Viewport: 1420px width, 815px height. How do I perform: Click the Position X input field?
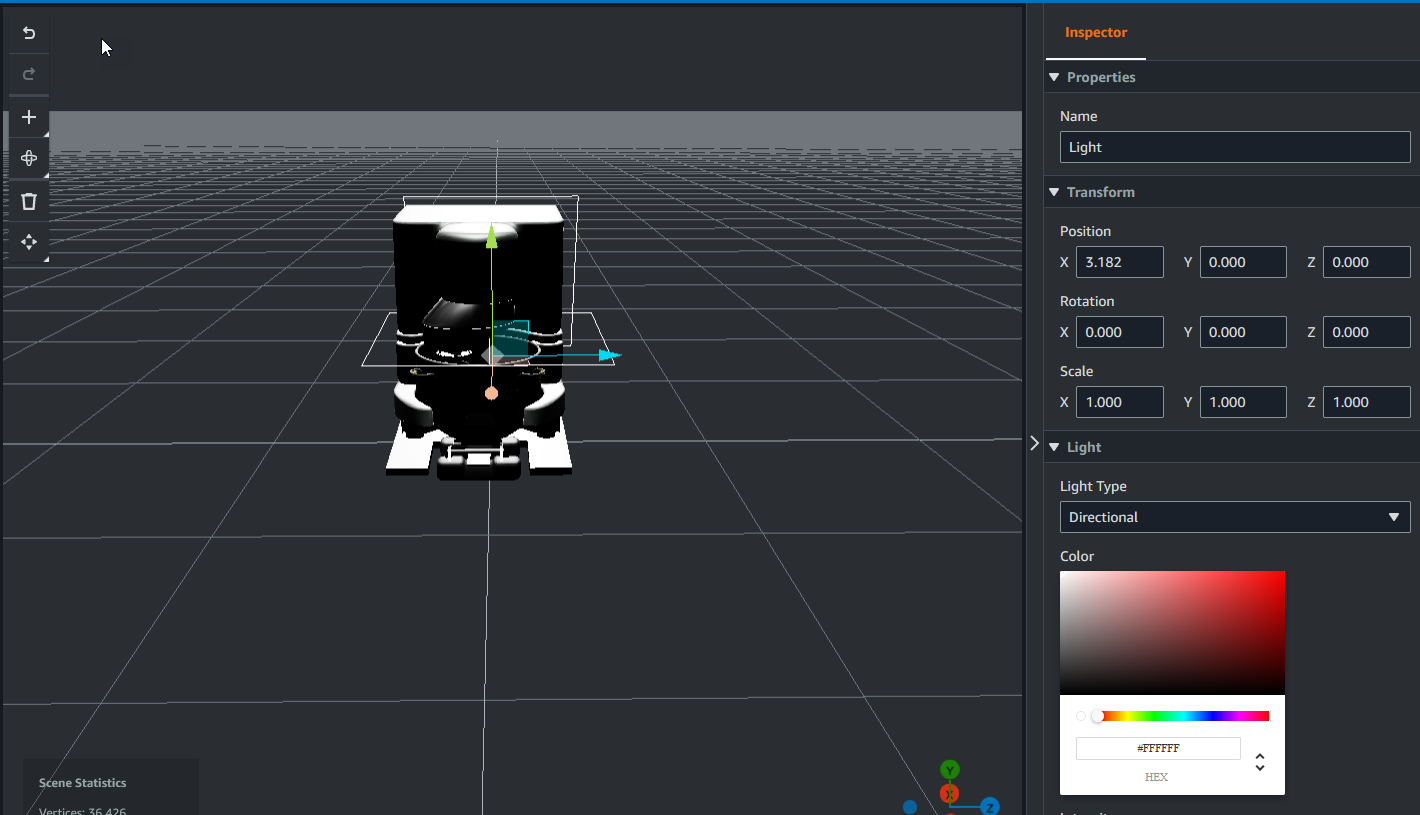click(1119, 262)
